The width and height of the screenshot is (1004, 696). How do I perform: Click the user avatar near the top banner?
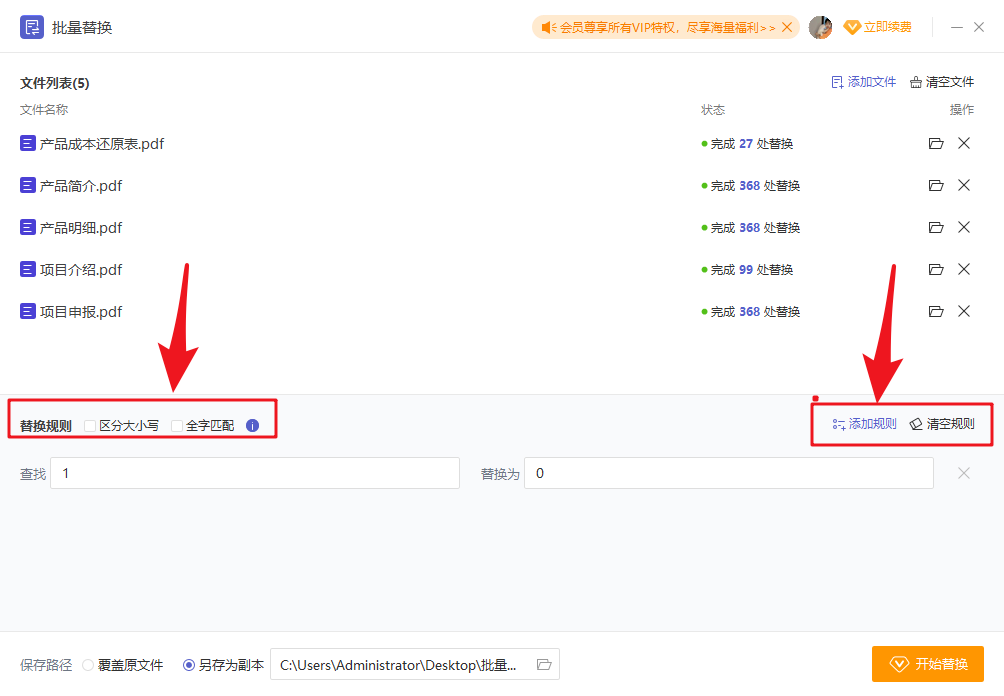tap(821, 27)
